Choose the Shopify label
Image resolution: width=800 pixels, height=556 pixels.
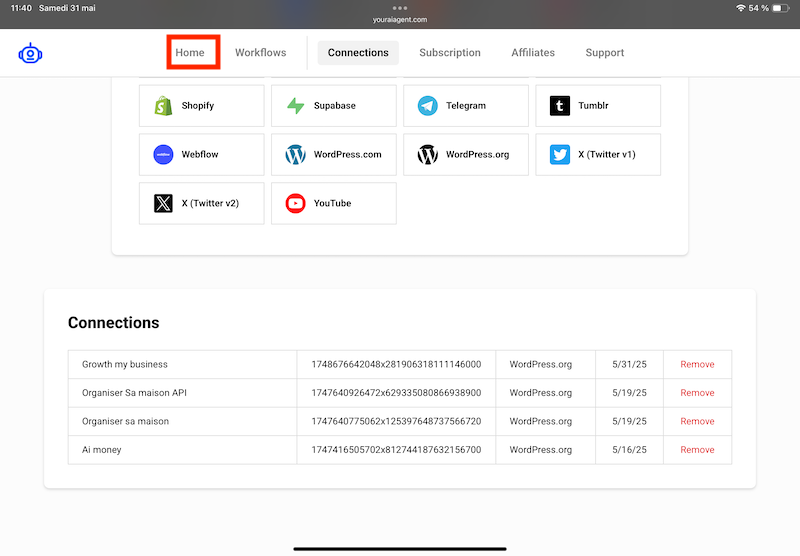198,106
